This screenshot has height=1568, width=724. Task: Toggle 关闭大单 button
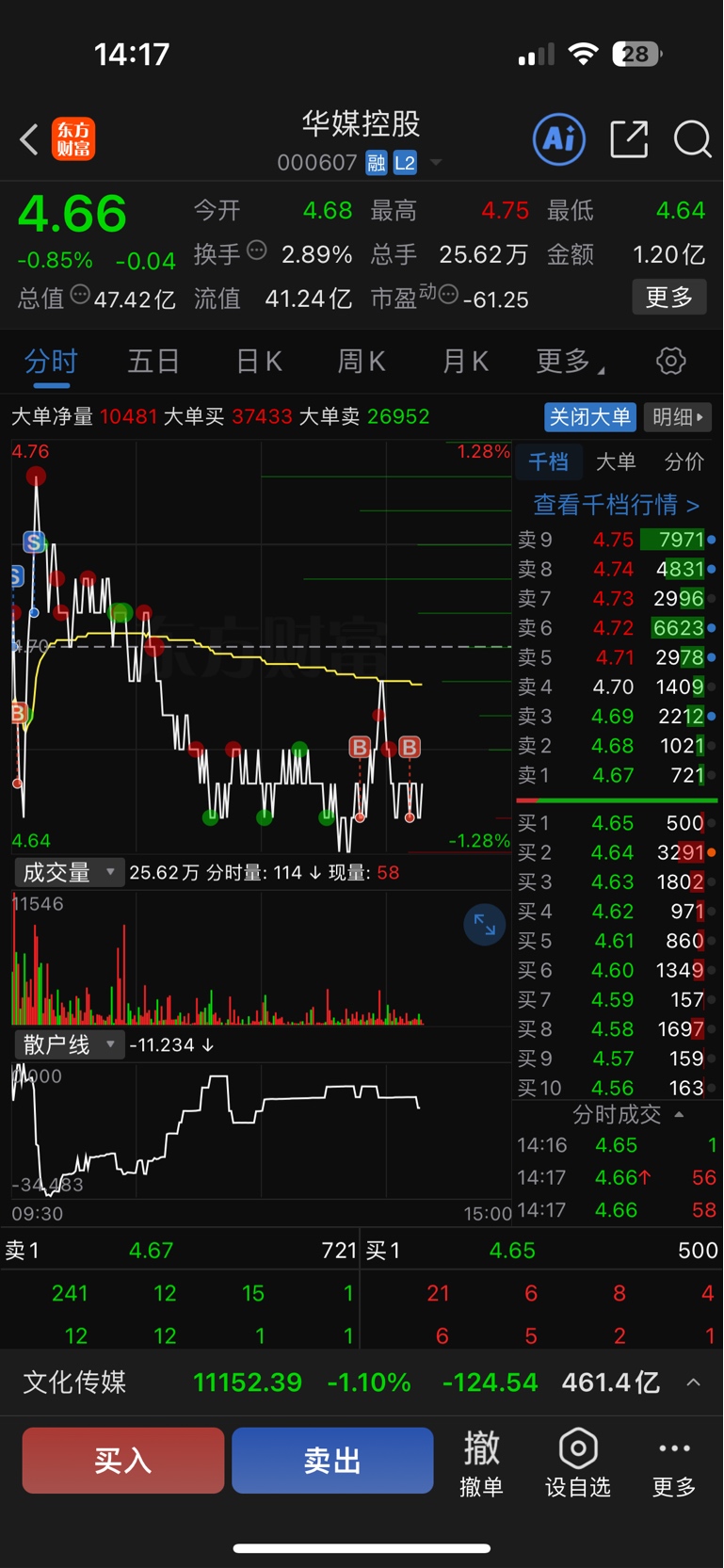590,416
